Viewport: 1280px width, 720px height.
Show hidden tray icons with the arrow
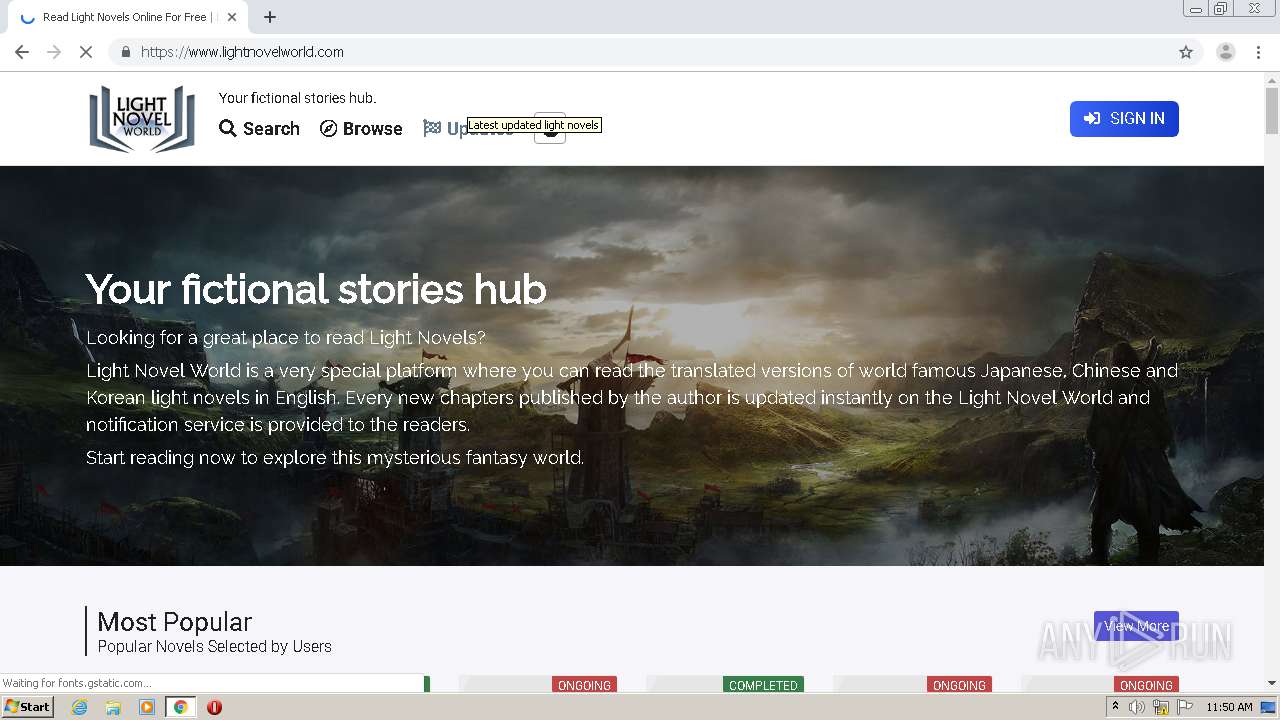tap(1116, 707)
